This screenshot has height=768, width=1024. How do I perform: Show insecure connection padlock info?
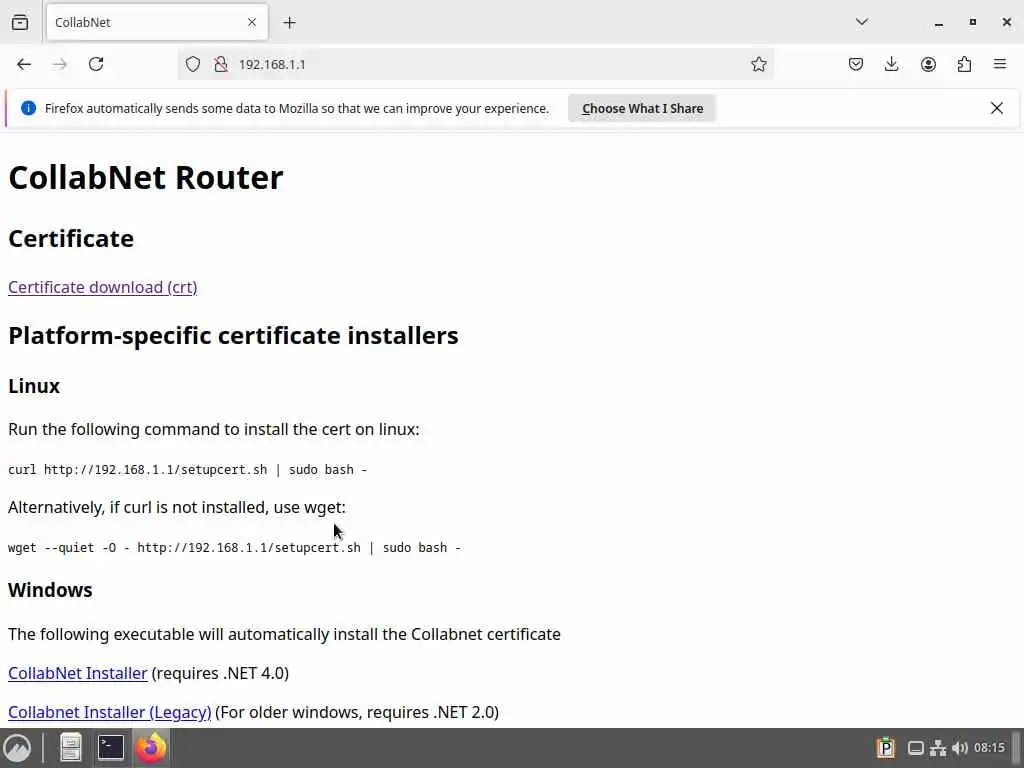tap(221, 64)
